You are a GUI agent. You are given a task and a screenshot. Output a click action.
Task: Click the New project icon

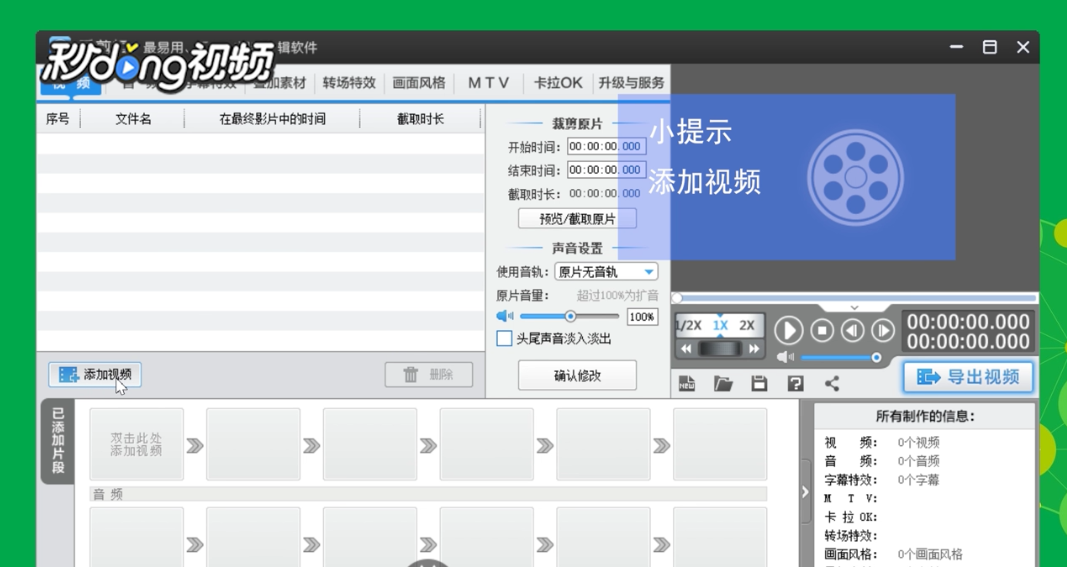coord(687,384)
